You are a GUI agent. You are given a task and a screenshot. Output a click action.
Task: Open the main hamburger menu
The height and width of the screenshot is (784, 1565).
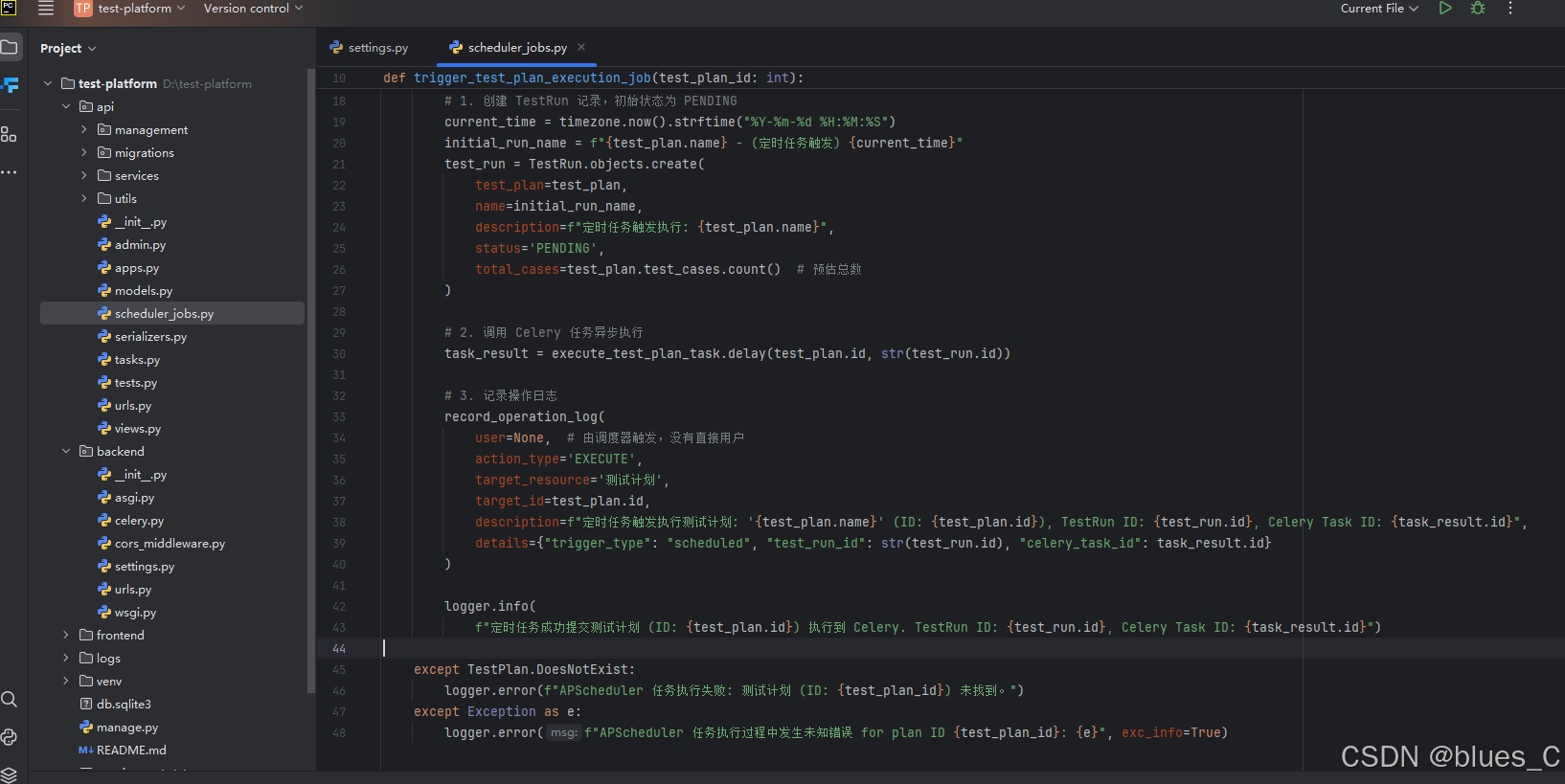(46, 9)
